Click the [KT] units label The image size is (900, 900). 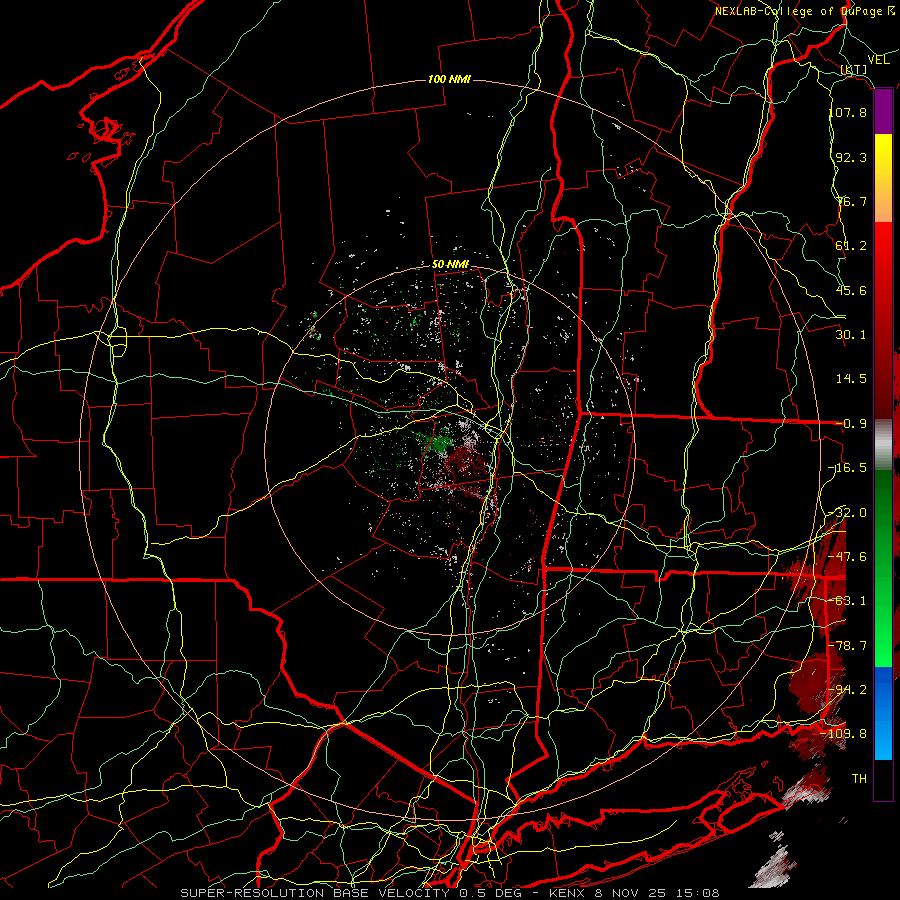[x=854, y=69]
